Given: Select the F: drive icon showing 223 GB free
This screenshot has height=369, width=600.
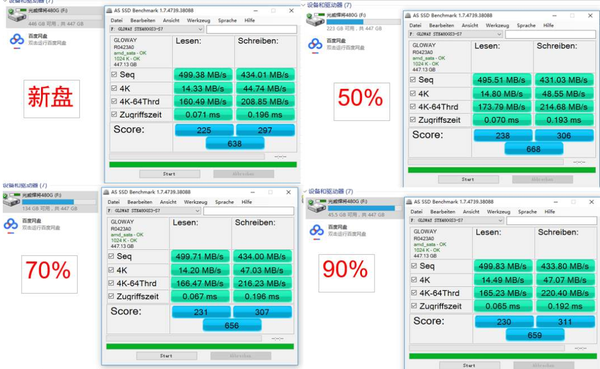Looking at the screenshot, I should click(x=315, y=19).
